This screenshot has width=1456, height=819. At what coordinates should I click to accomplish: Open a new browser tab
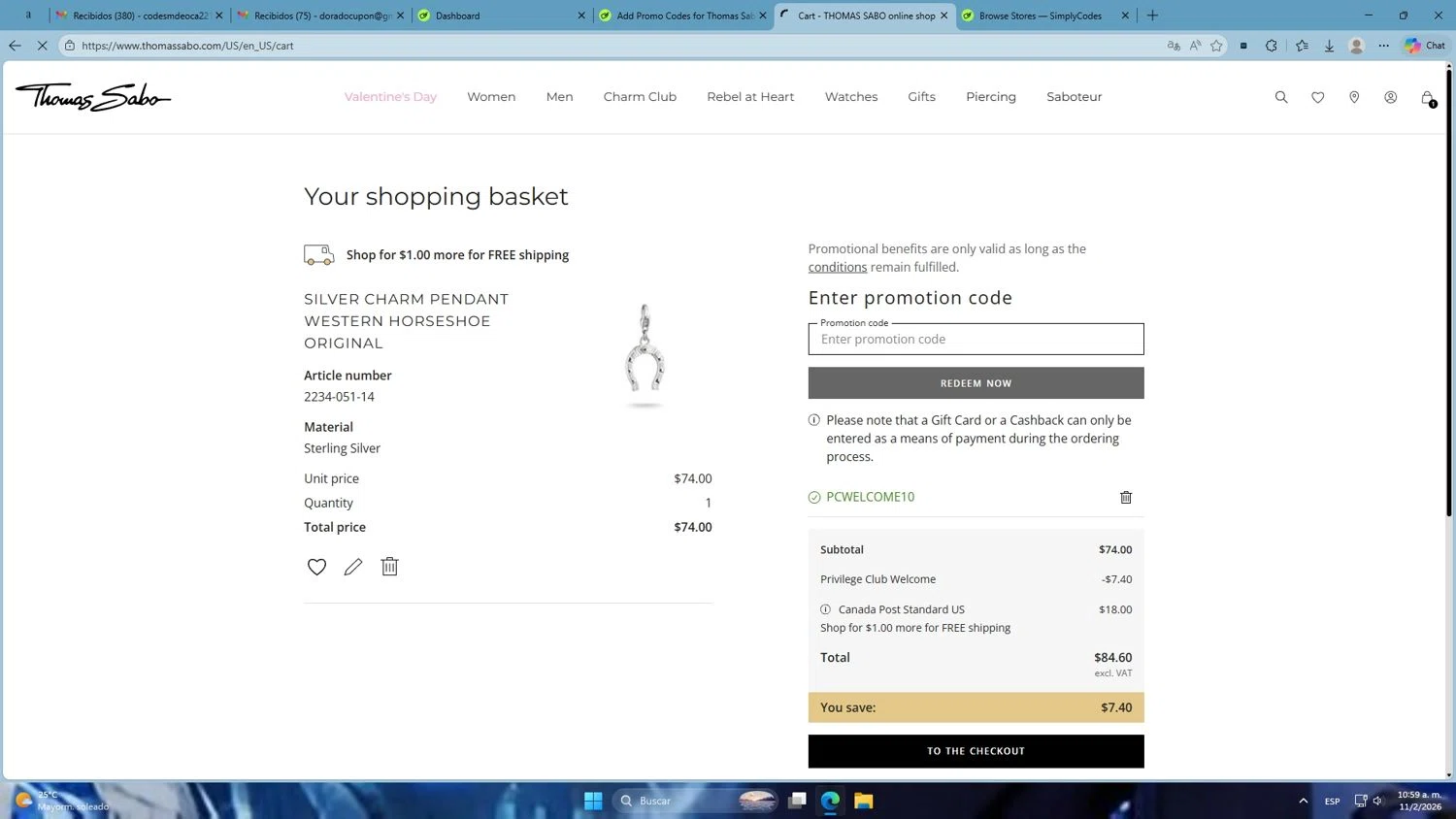tap(1152, 15)
